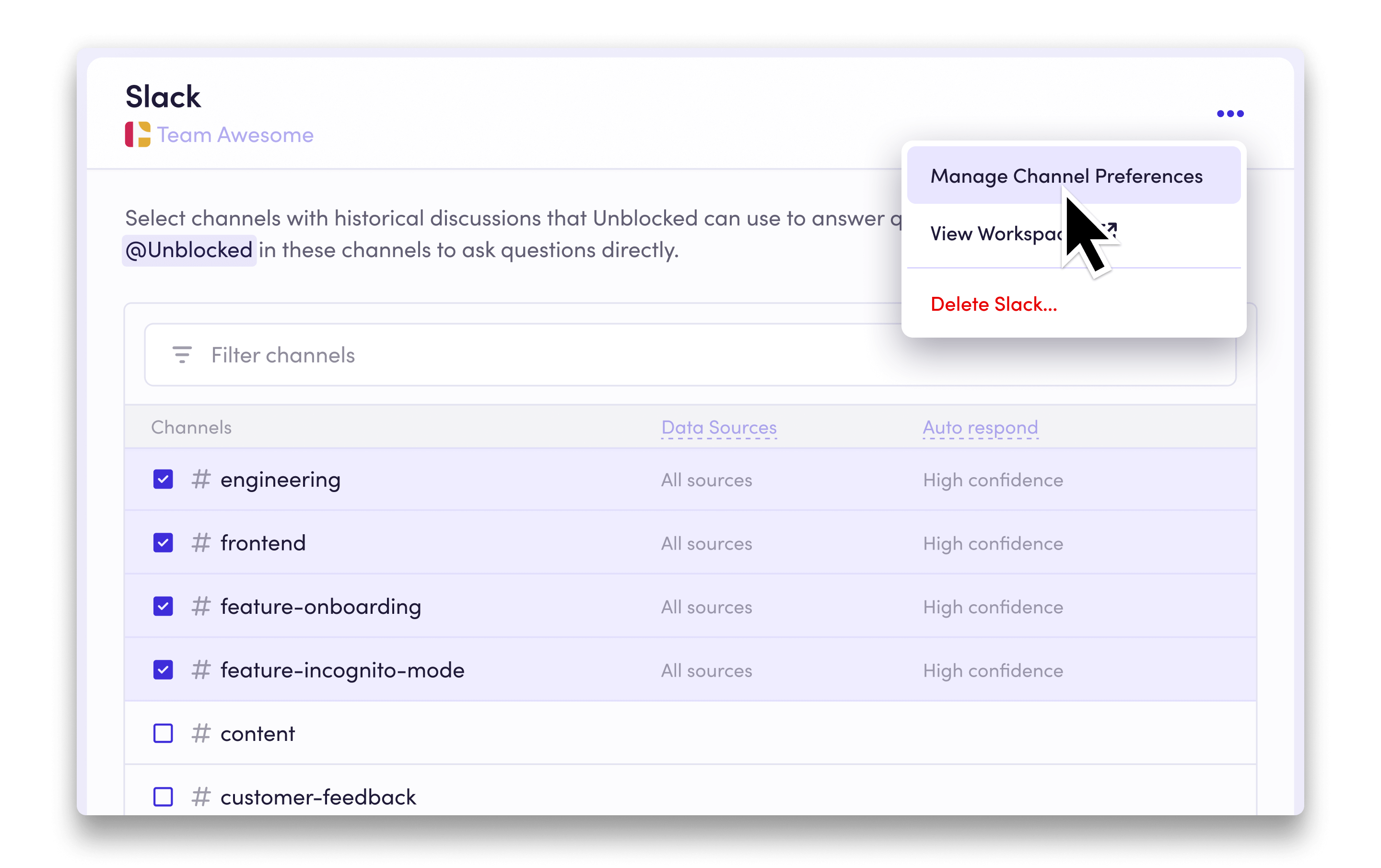Click the hash icon beside engineering
This screenshot has height=868, width=1381.
click(201, 479)
